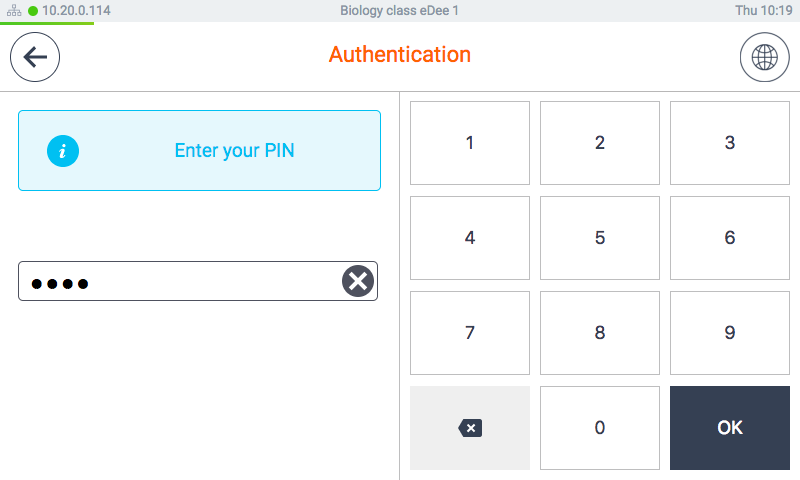
Task: Click green connection status dot
Action: [x=33, y=11]
